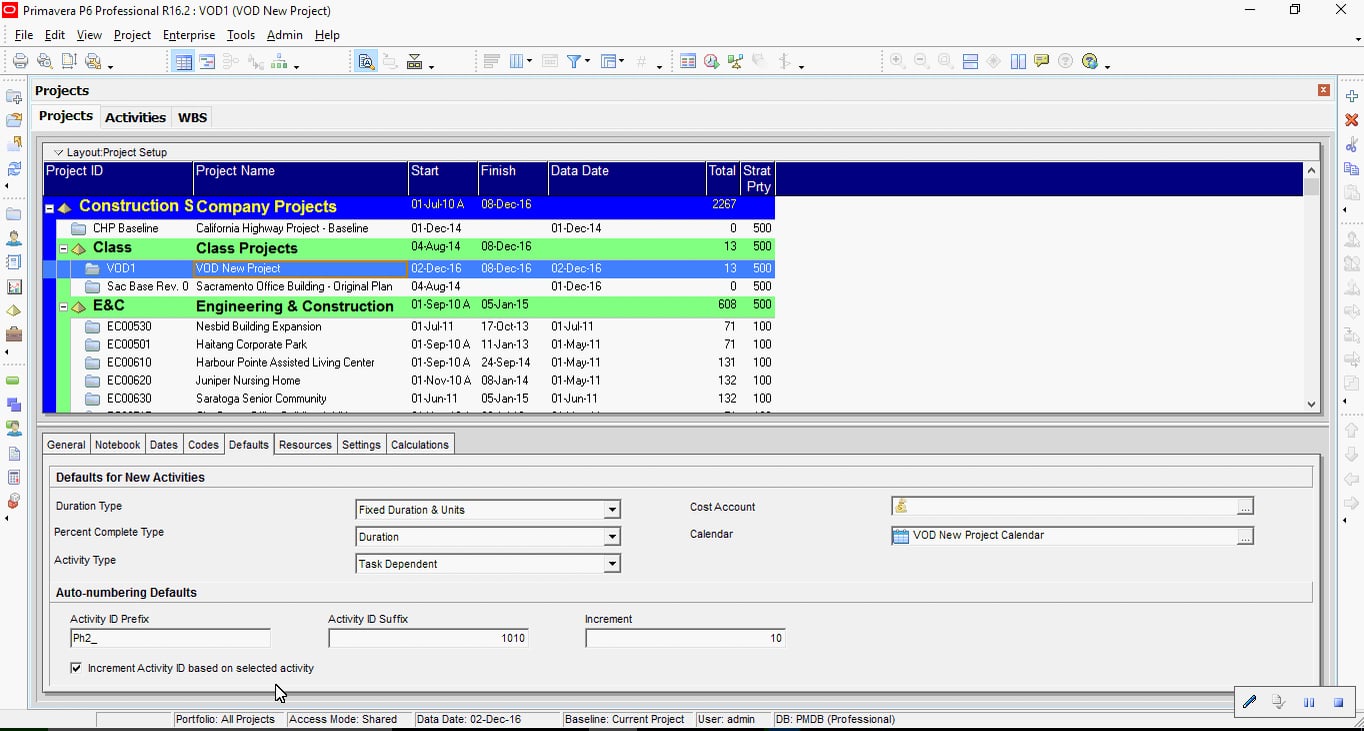Click the stop icon in floating toolbar
The height and width of the screenshot is (731, 1364).
(1338, 702)
